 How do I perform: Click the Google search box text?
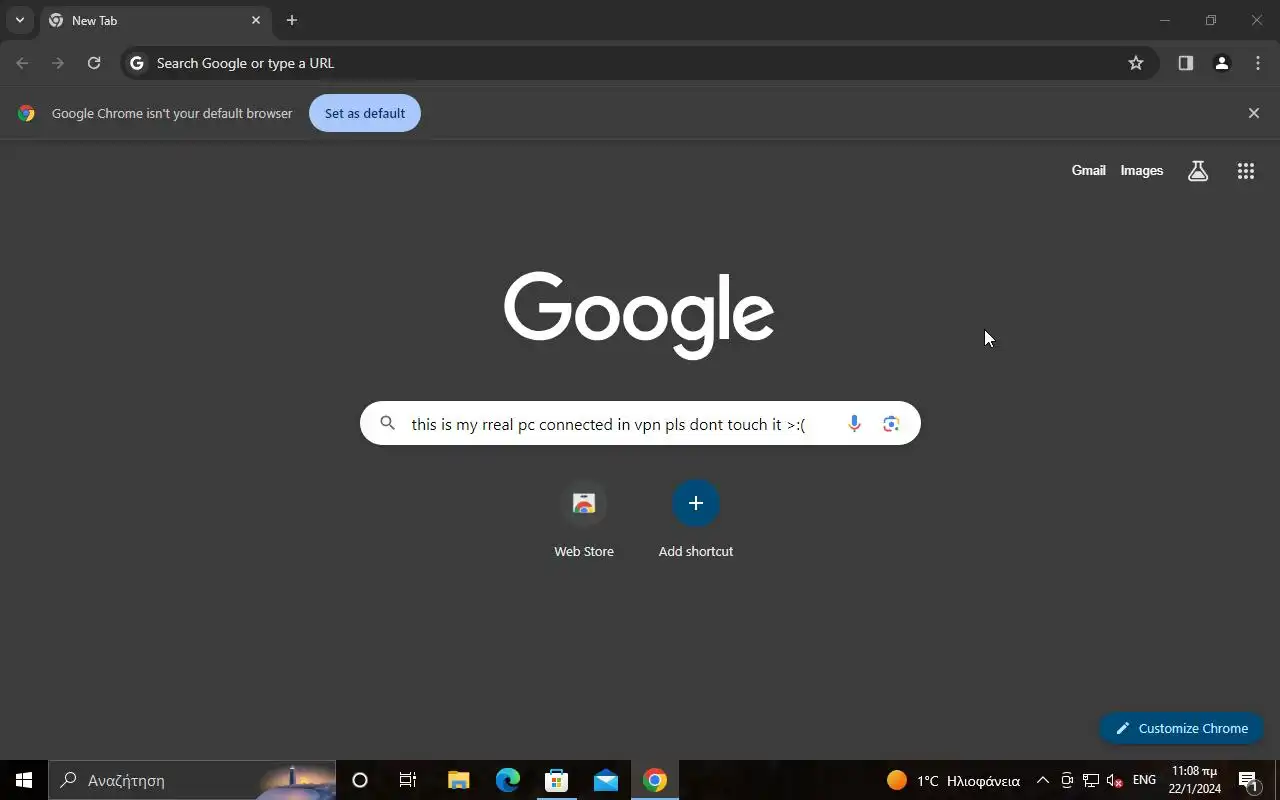pyautogui.click(x=608, y=424)
